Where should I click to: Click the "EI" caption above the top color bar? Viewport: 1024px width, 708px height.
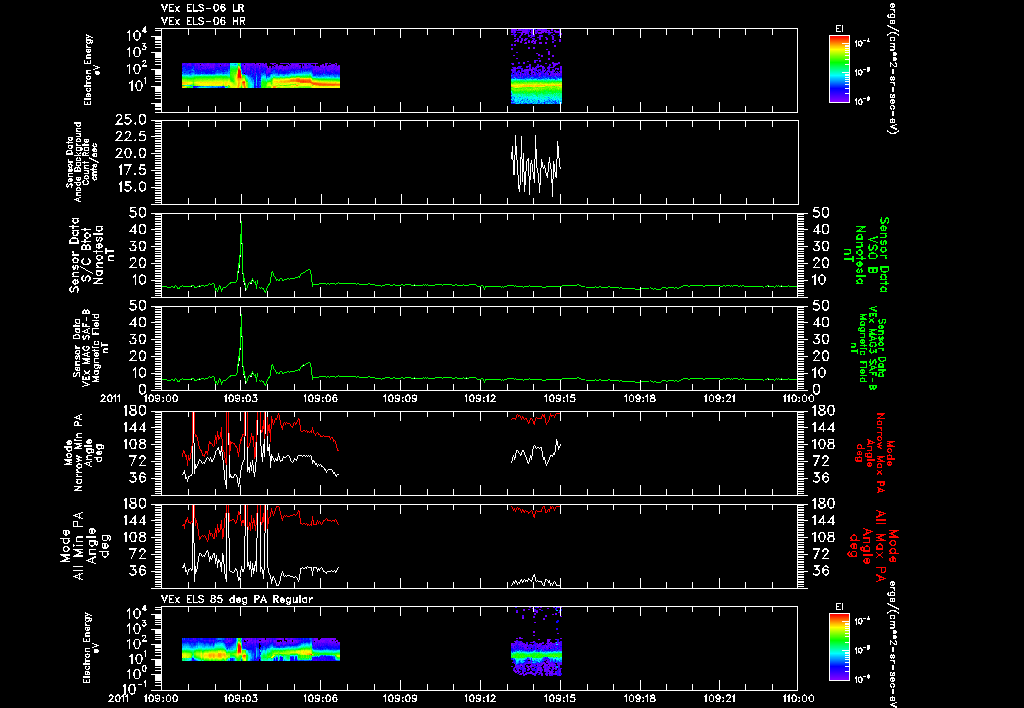pyautogui.click(x=839, y=29)
